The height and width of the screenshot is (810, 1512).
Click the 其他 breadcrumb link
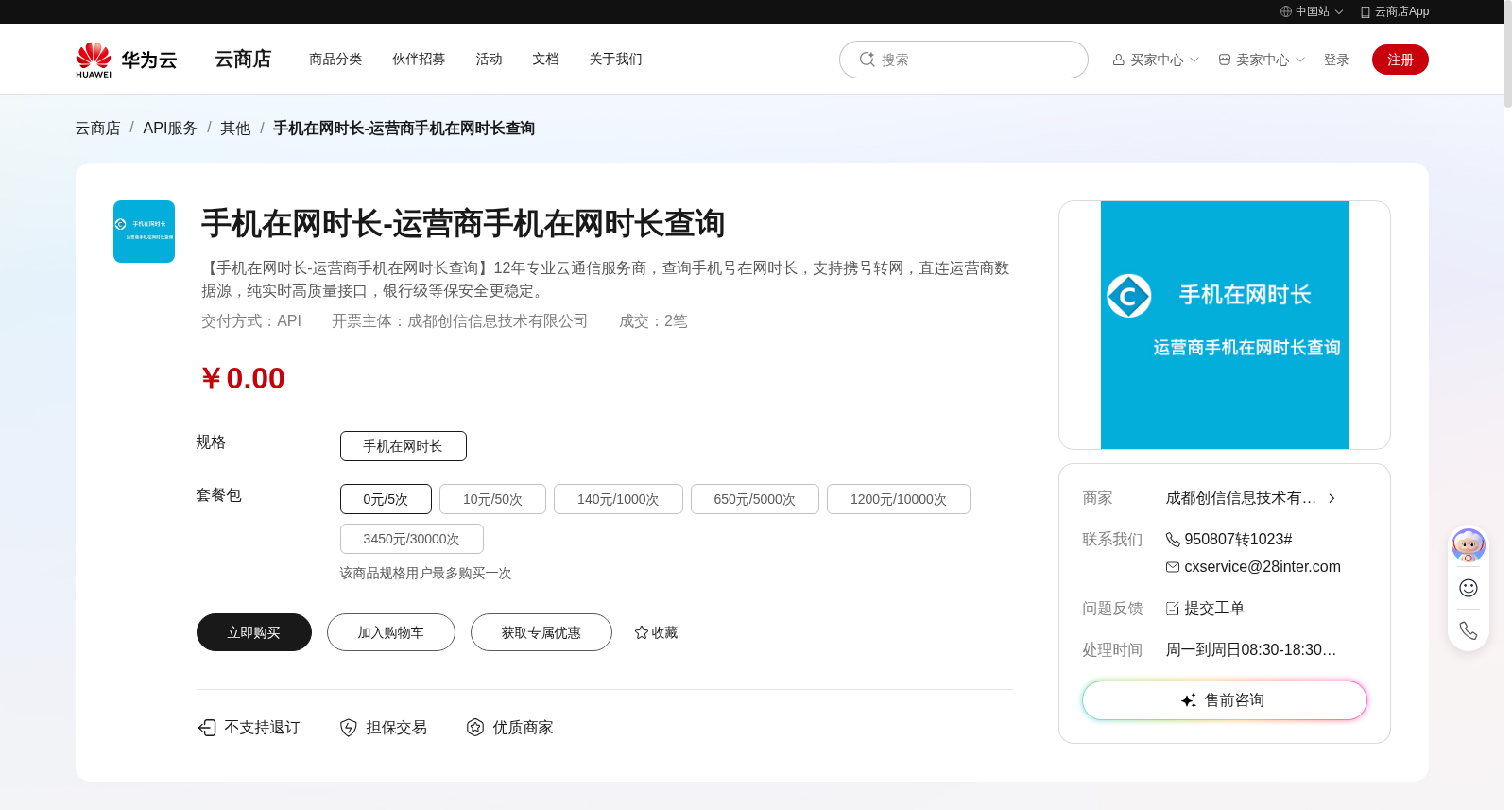235,128
